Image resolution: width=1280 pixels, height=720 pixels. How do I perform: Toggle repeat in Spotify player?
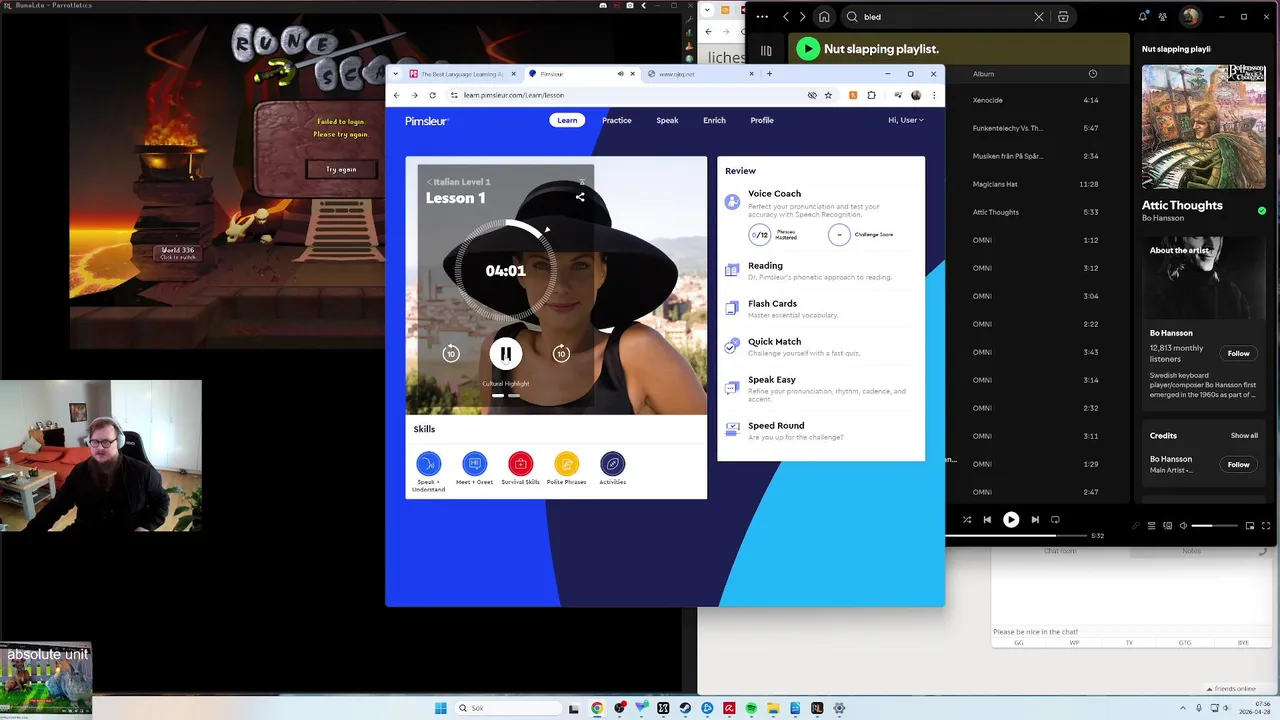(1055, 520)
